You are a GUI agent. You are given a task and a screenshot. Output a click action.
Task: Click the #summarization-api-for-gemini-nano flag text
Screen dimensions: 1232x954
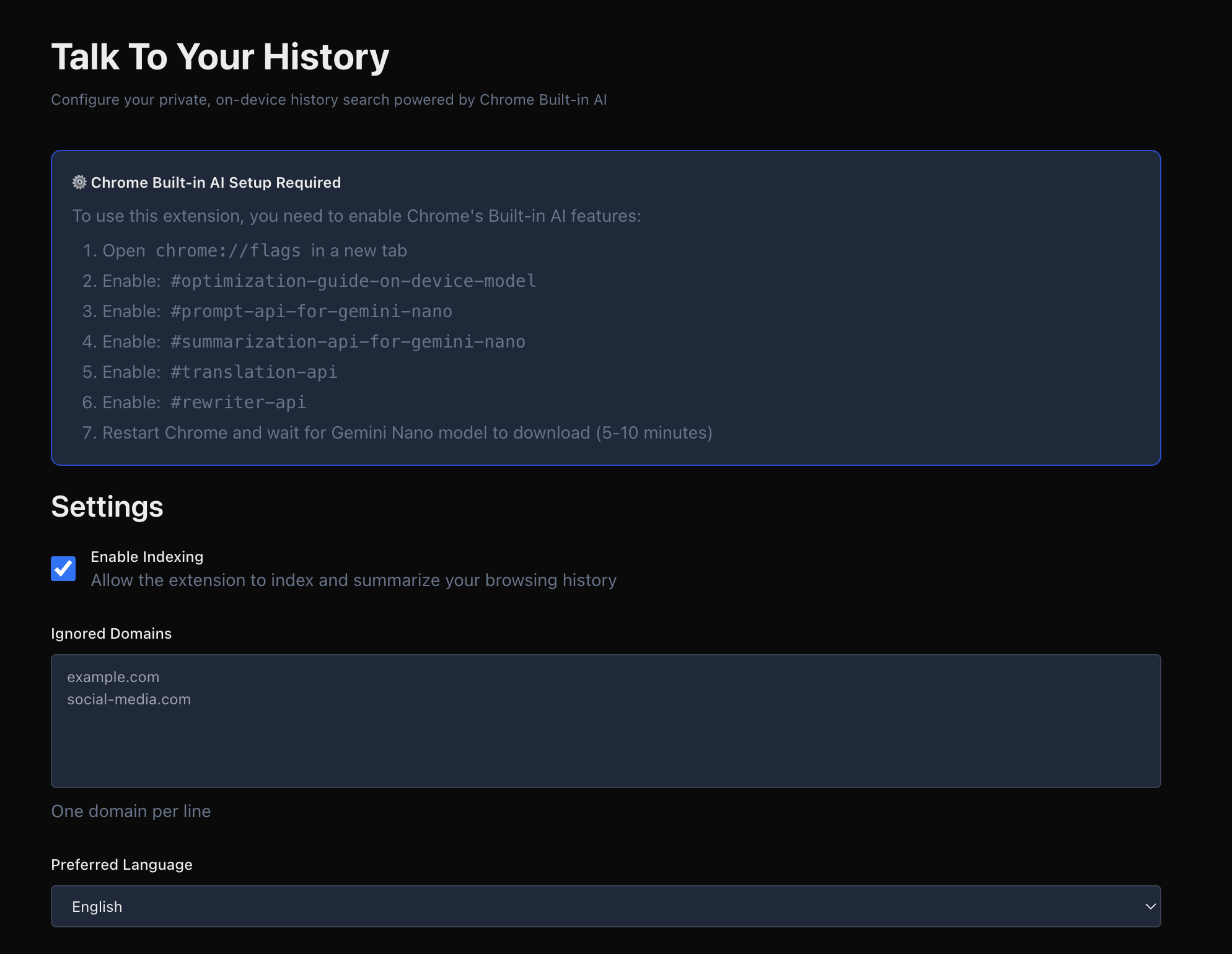point(348,342)
